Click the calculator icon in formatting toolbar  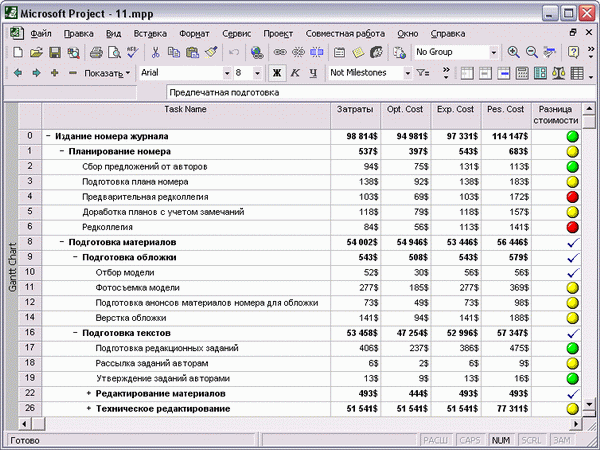(x=522, y=73)
